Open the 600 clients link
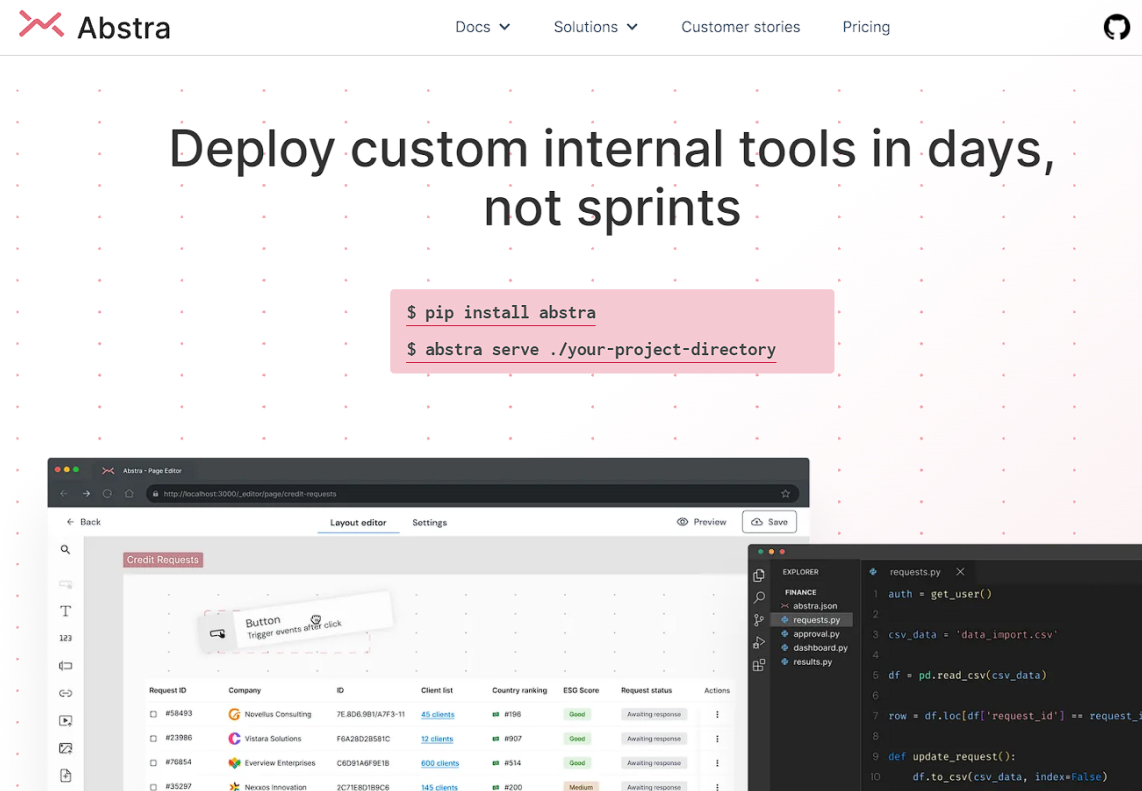 click(440, 763)
